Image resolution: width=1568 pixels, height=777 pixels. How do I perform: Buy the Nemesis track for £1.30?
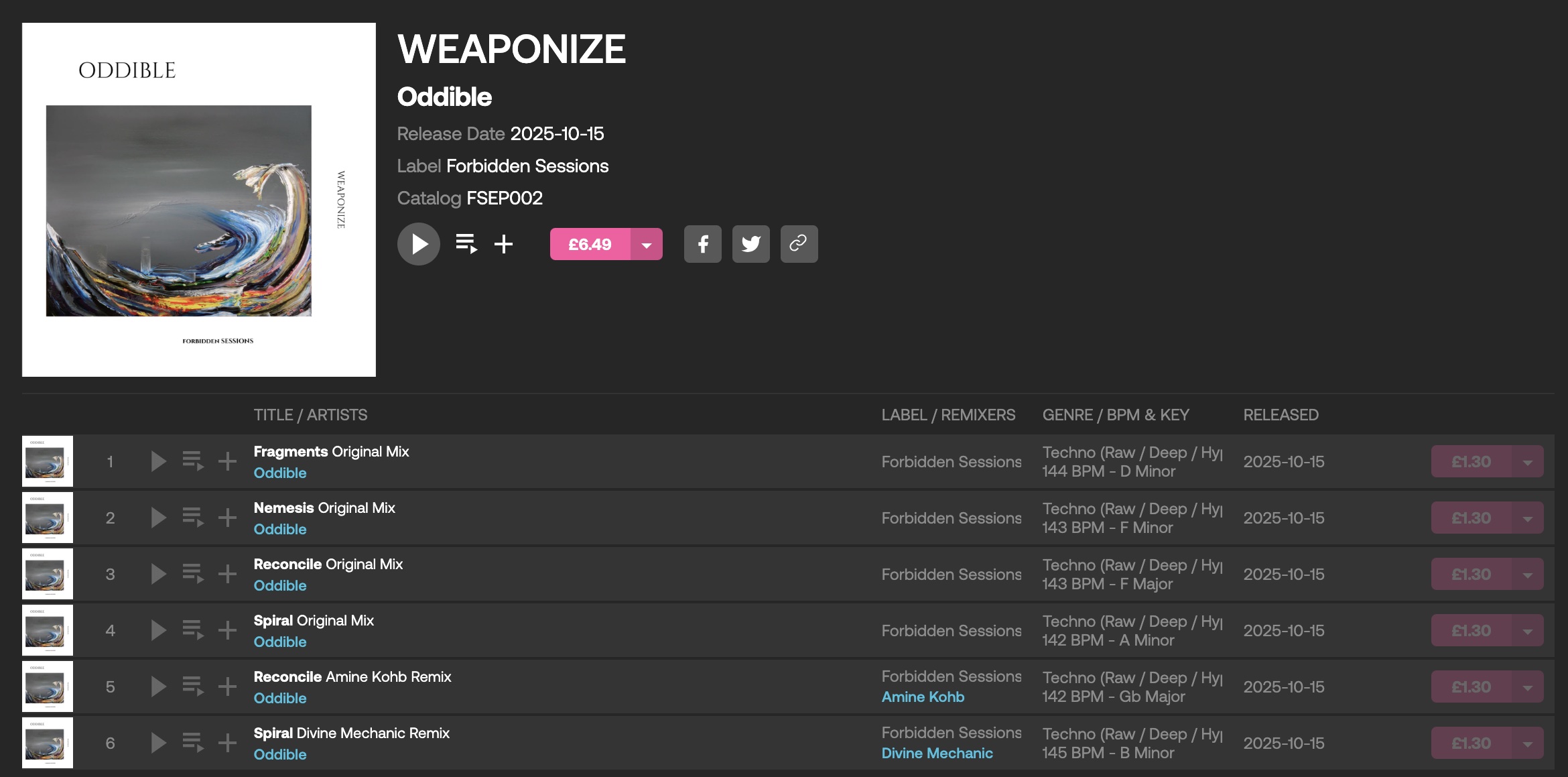tap(1471, 518)
